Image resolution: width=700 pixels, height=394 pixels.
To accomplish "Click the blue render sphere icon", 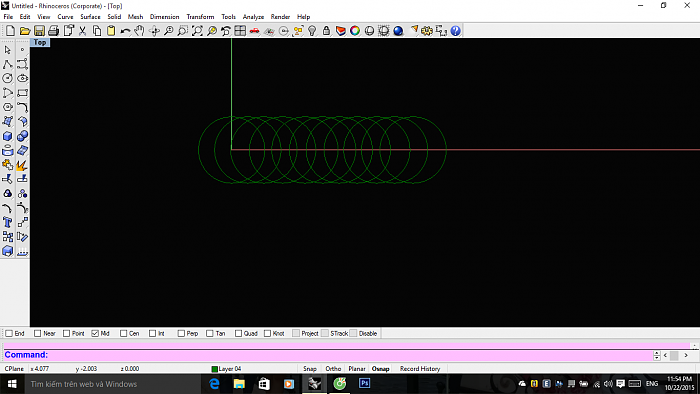I will point(398,31).
